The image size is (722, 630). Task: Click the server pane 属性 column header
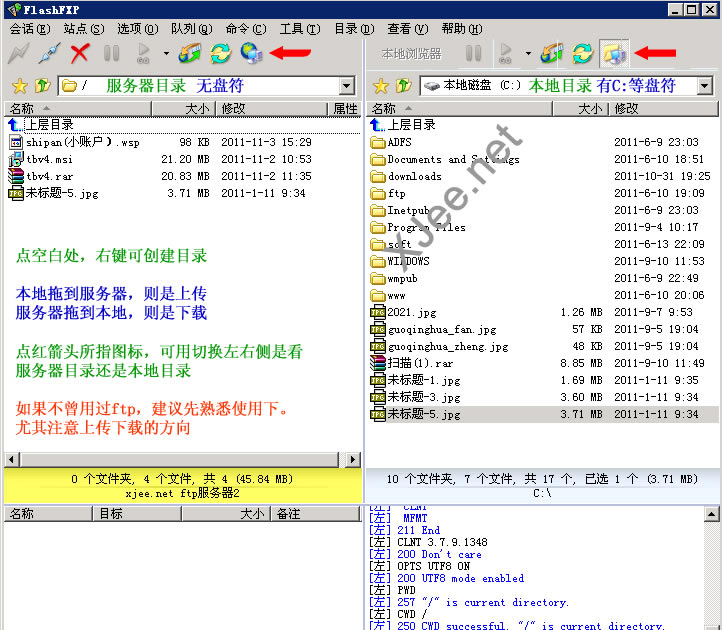pos(344,109)
